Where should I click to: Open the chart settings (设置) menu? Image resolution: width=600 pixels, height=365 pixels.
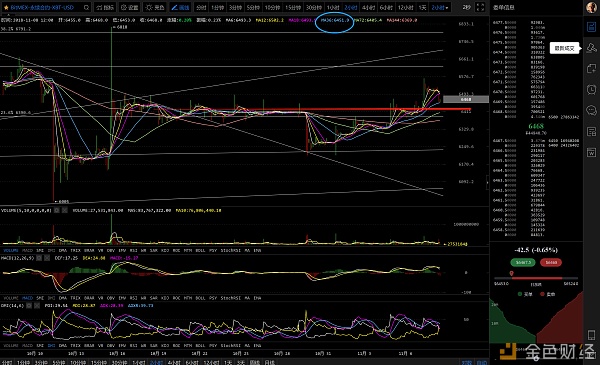coord(130,7)
